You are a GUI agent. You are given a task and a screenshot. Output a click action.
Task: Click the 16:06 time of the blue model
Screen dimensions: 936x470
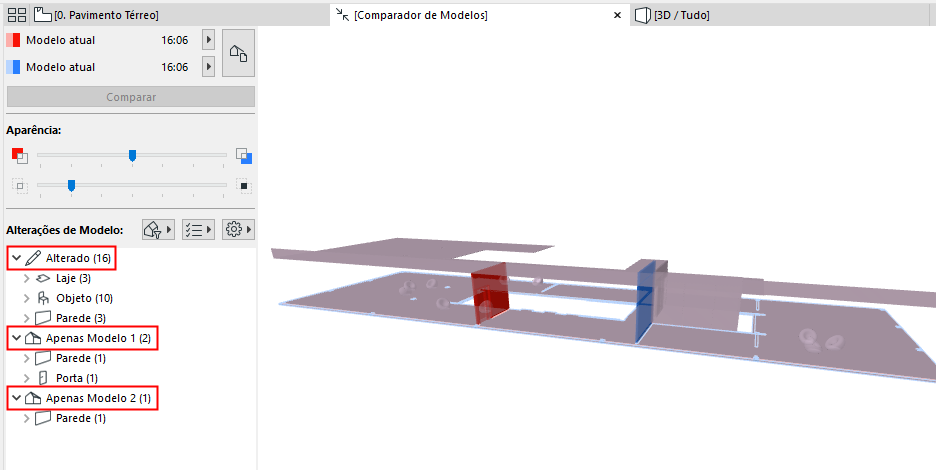(x=174, y=67)
